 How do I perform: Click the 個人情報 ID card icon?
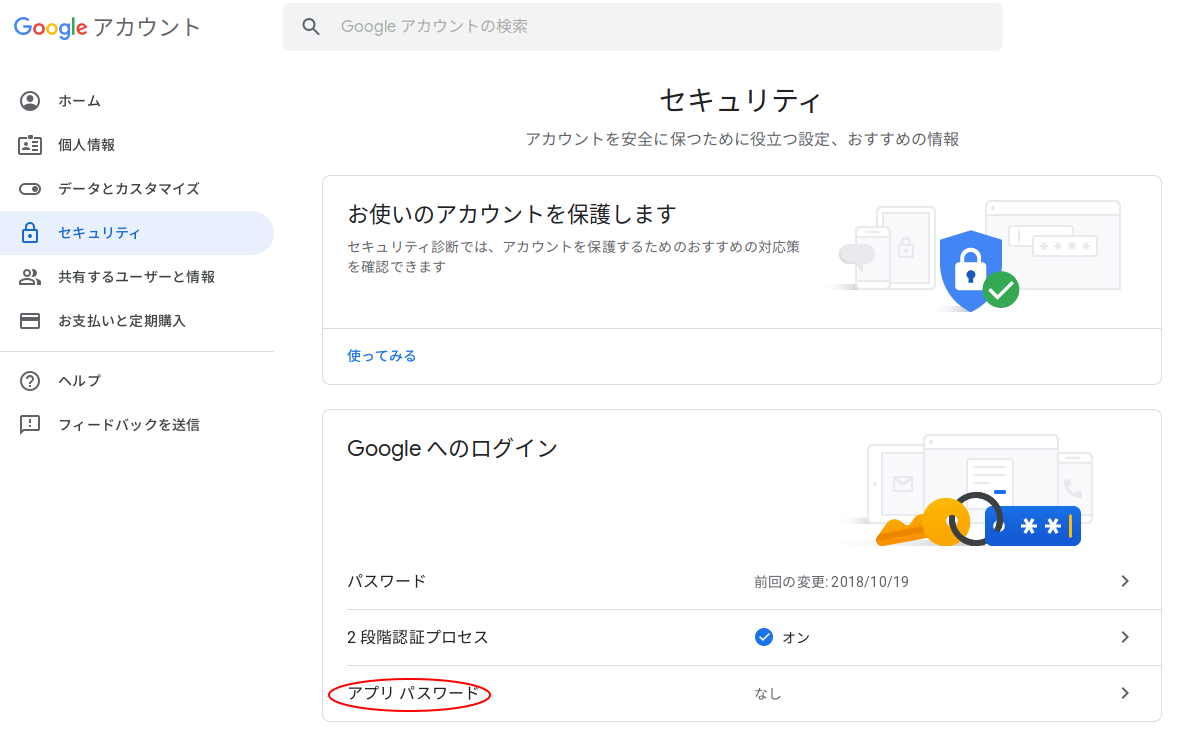tap(30, 145)
